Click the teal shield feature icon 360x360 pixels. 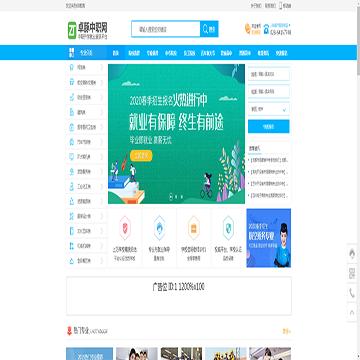click(x=228, y=228)
